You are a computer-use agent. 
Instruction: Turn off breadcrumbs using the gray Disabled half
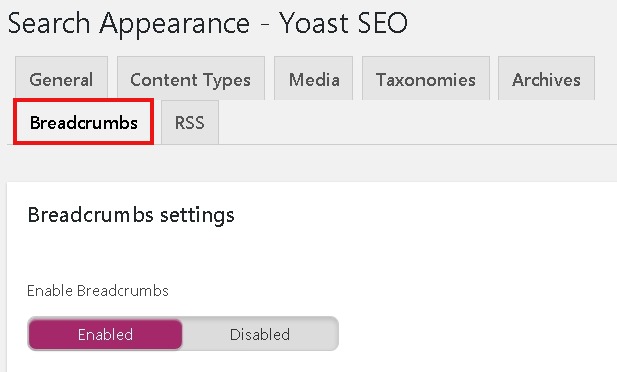click(260, 334)
